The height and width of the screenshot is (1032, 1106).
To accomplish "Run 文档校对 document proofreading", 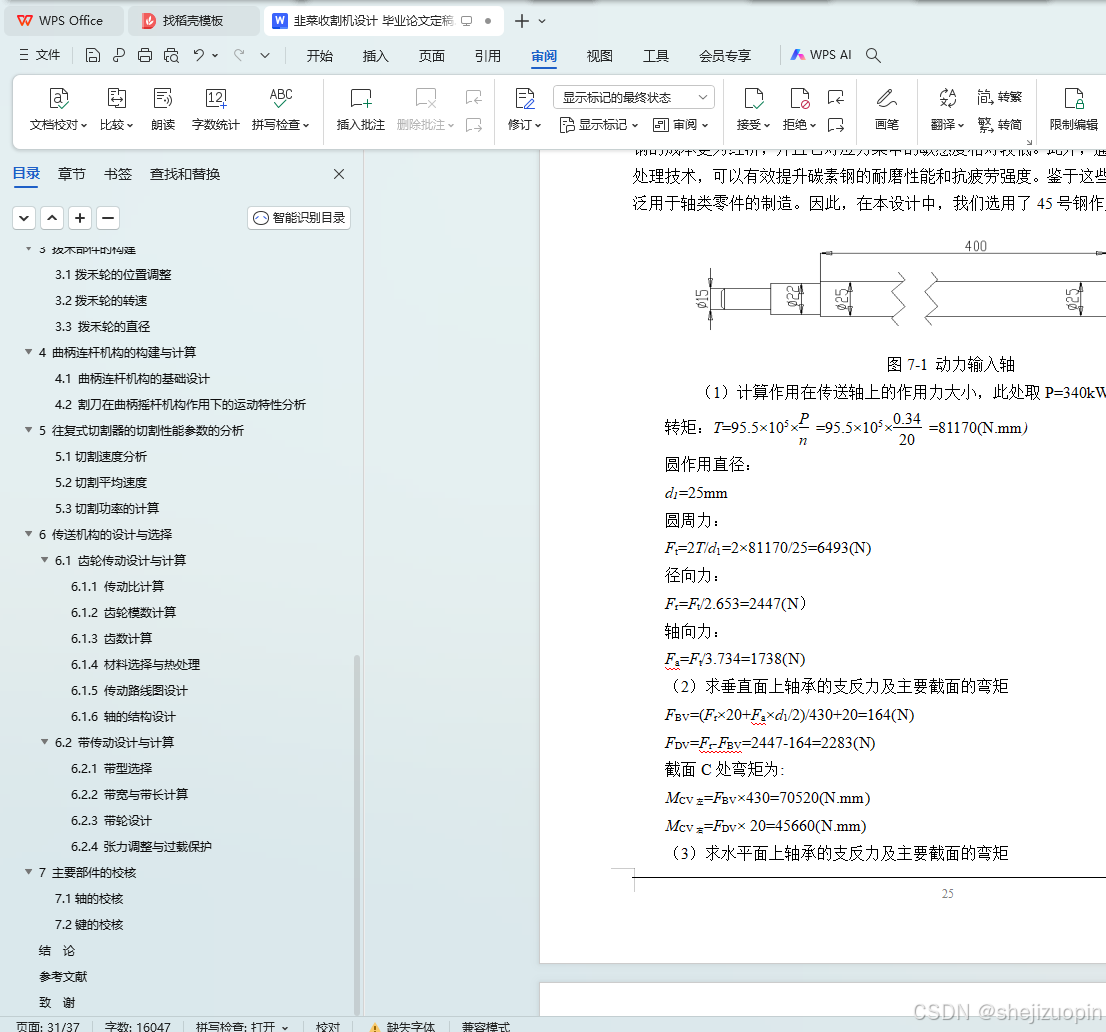I will click(59, 109).
